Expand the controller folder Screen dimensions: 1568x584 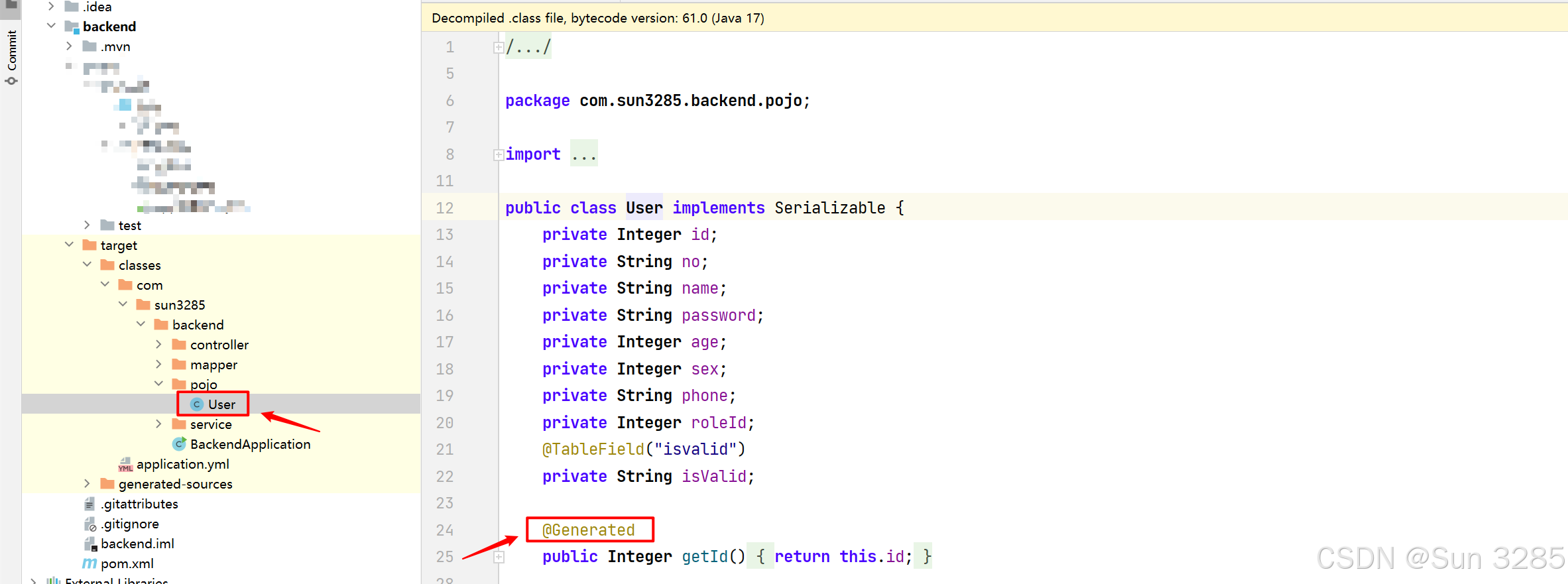pos(158,344)
